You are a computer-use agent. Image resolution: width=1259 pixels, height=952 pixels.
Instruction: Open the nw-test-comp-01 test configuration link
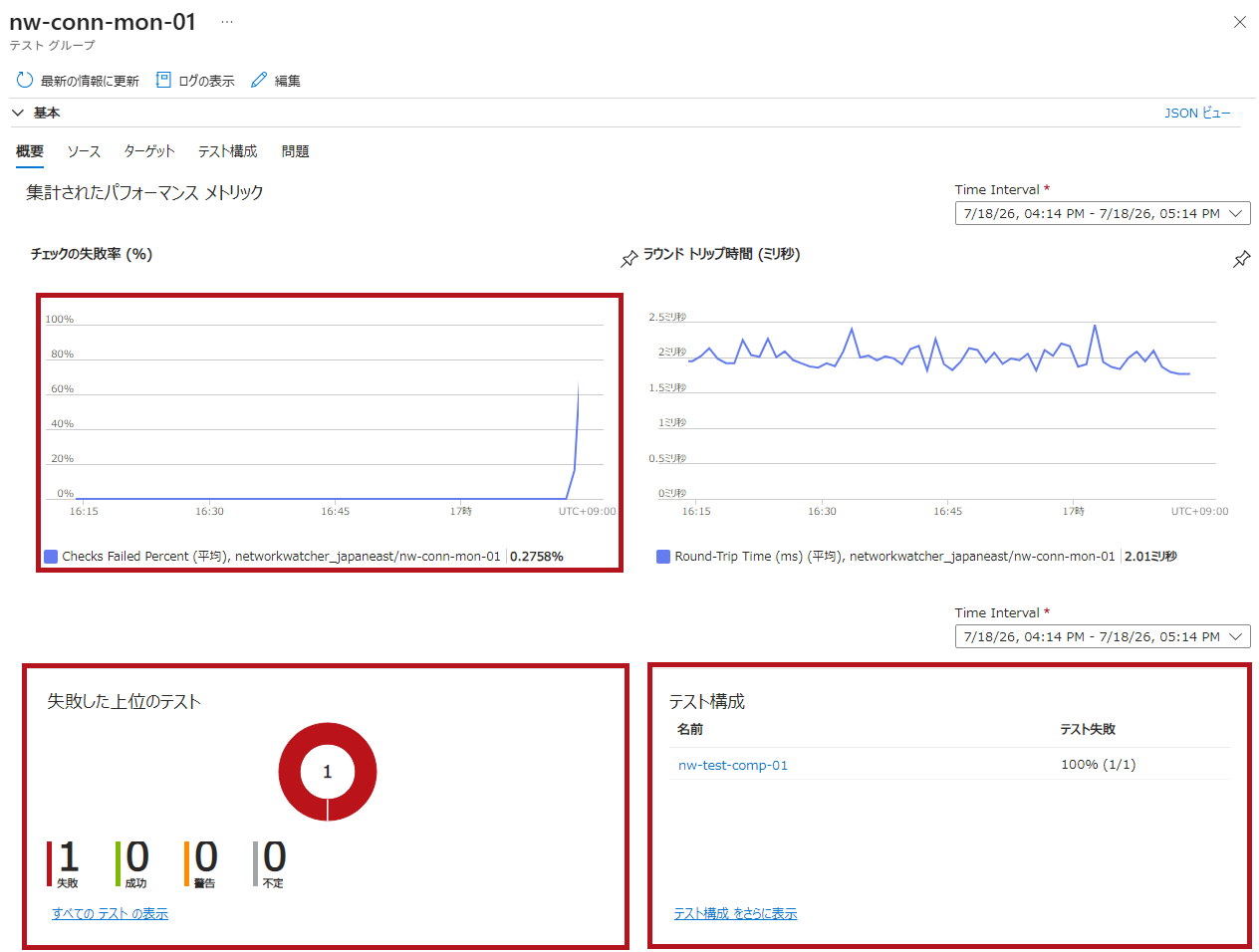[733, 765]
